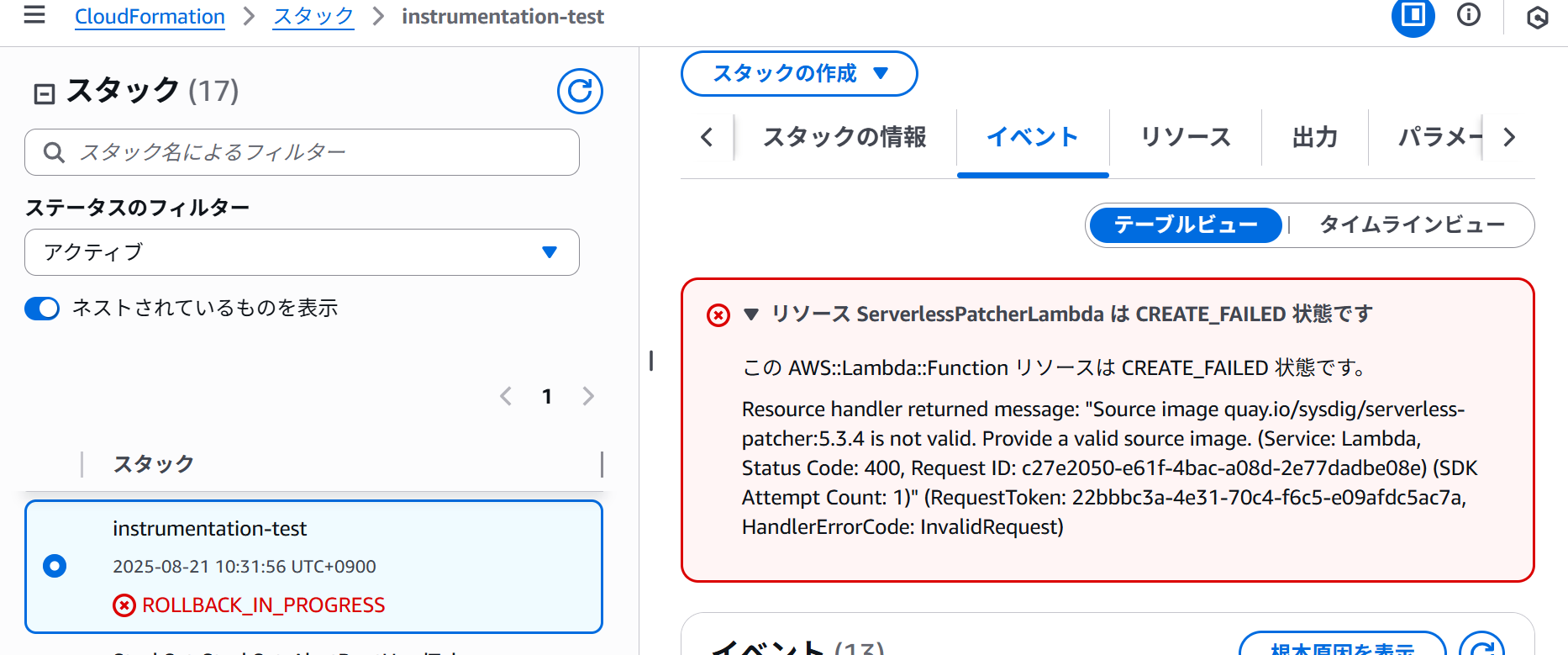
Task: Open the info panel icon
Action: click(1469, 15)
